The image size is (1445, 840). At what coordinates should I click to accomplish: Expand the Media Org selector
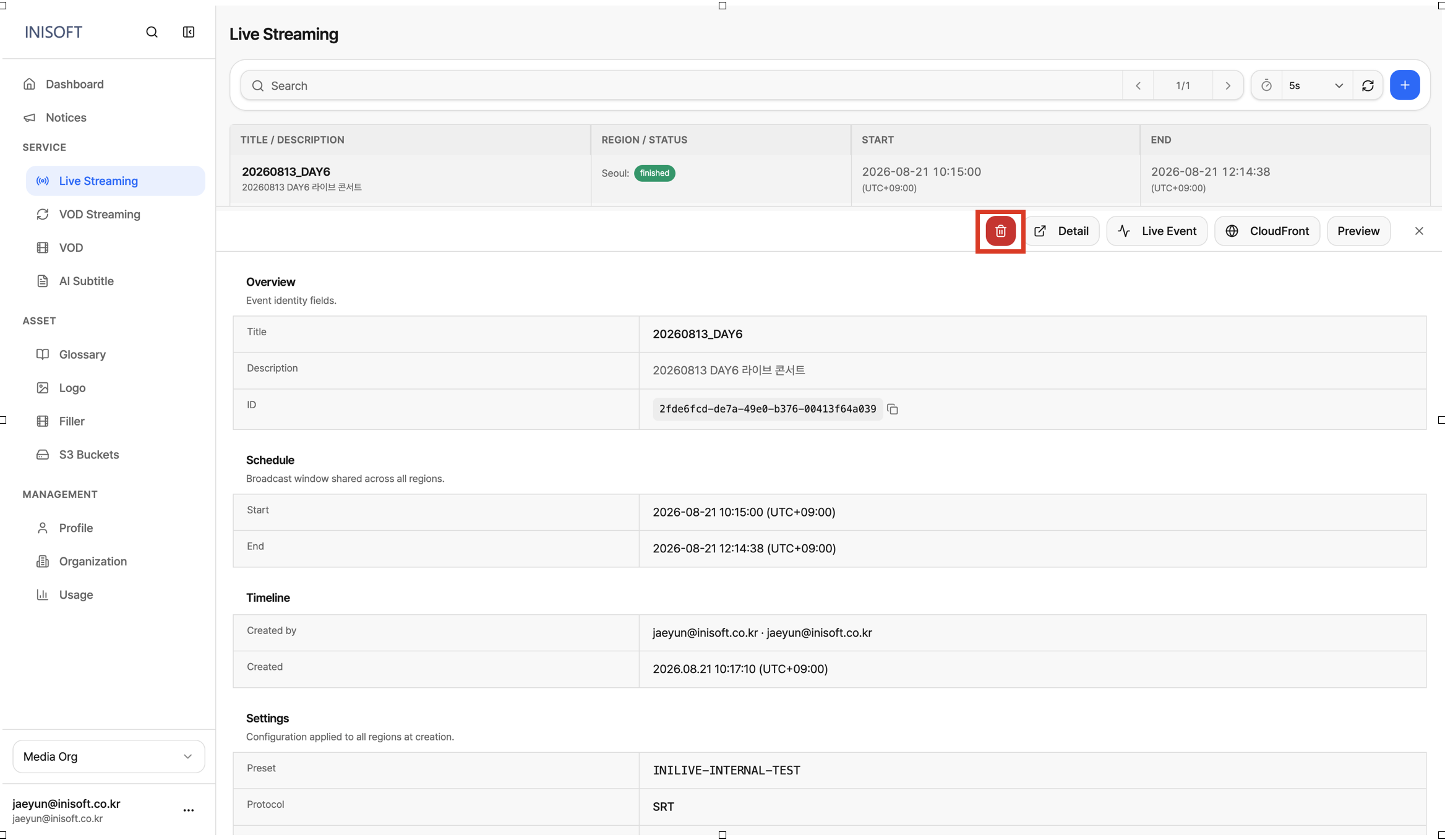[109, 756]
